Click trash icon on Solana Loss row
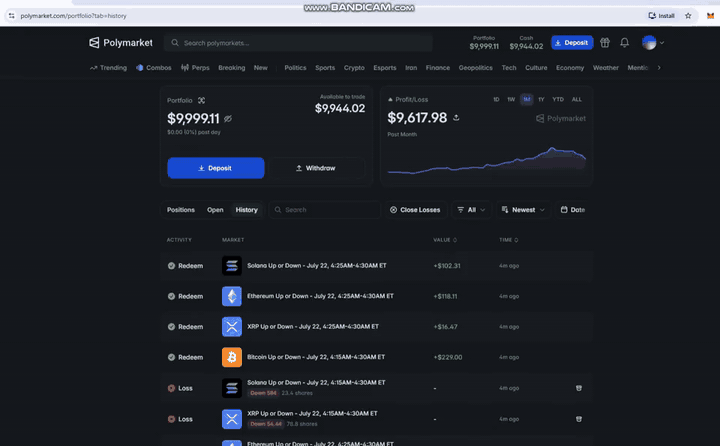 pos(579,388)
